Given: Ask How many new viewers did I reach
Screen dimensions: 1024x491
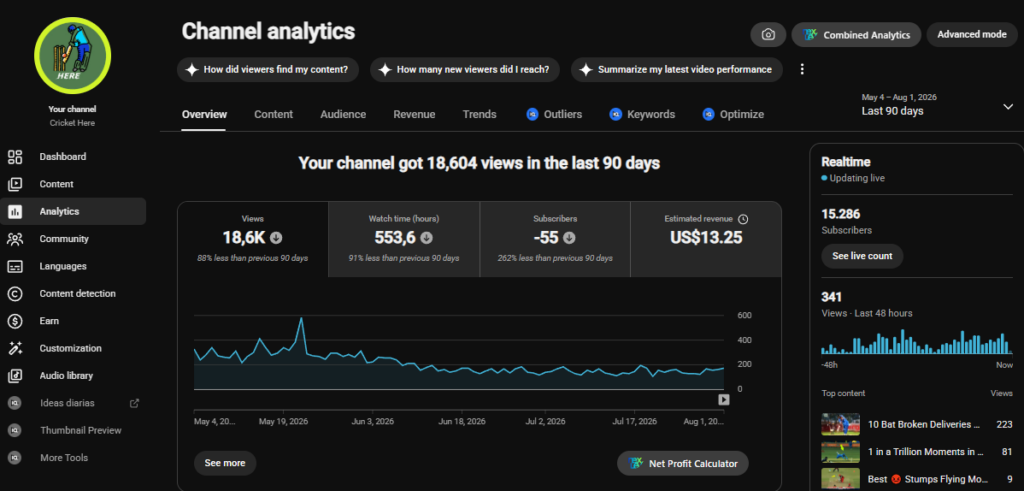Looking at the screenshot, I should [x=464, y=69].
